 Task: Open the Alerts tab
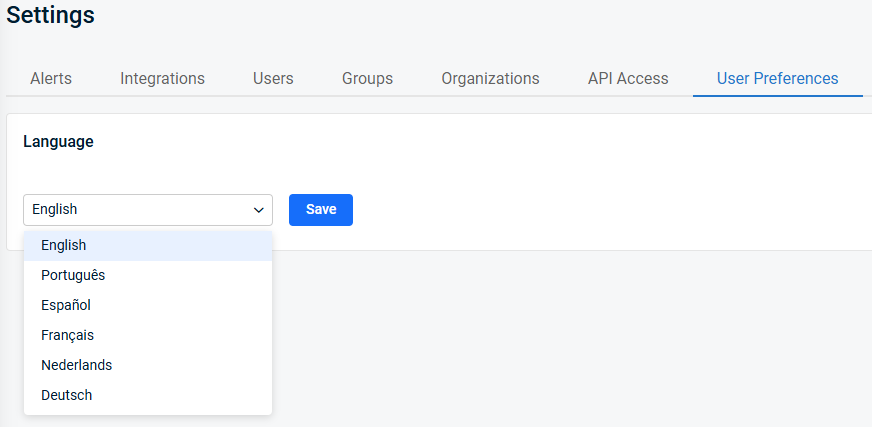pyautogui.click(x=51, y=78)
